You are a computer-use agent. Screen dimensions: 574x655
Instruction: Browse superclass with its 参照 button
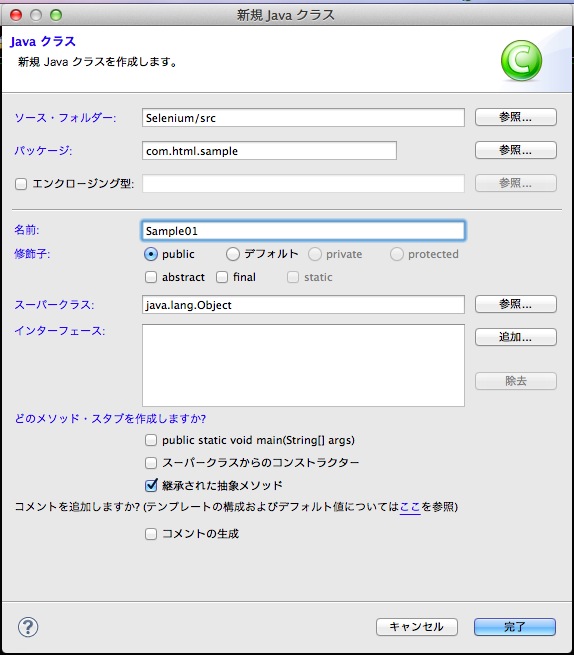[516, 304]
